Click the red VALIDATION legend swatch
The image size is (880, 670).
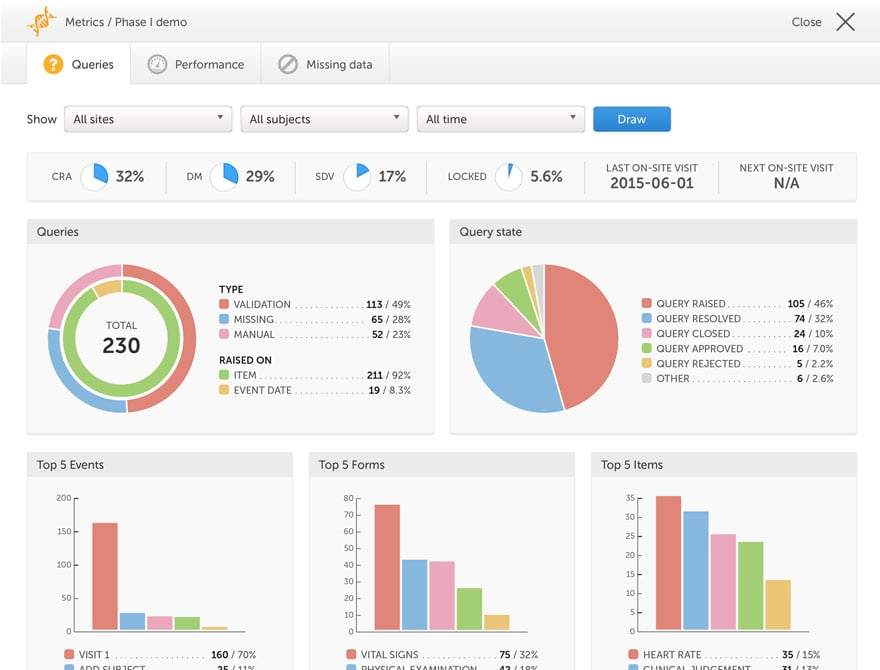point(224,304)
